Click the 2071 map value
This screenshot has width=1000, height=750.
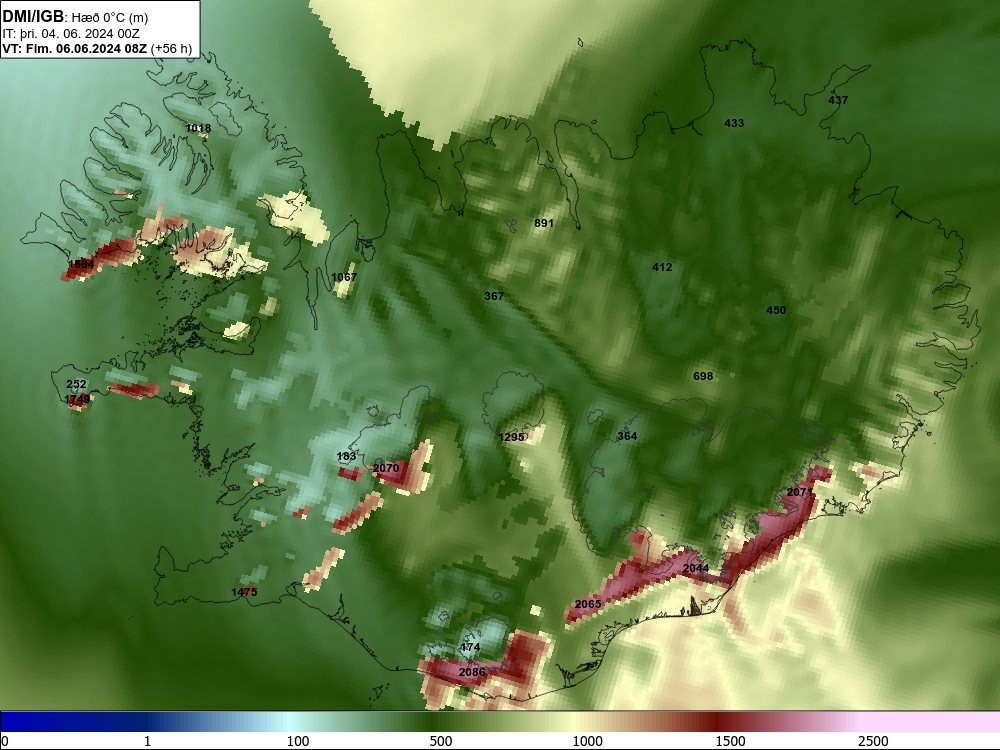(x=800, y=492)
